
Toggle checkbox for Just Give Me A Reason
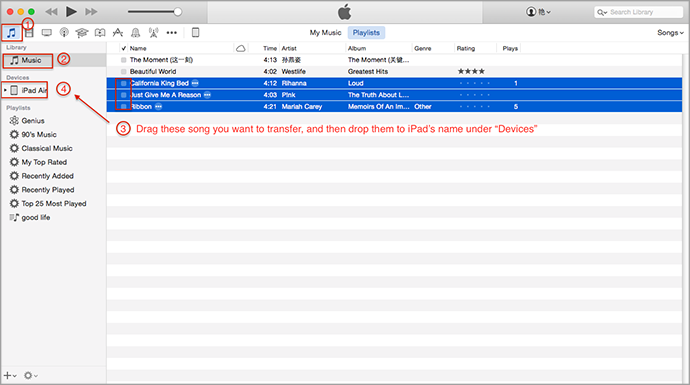[124, 95]
